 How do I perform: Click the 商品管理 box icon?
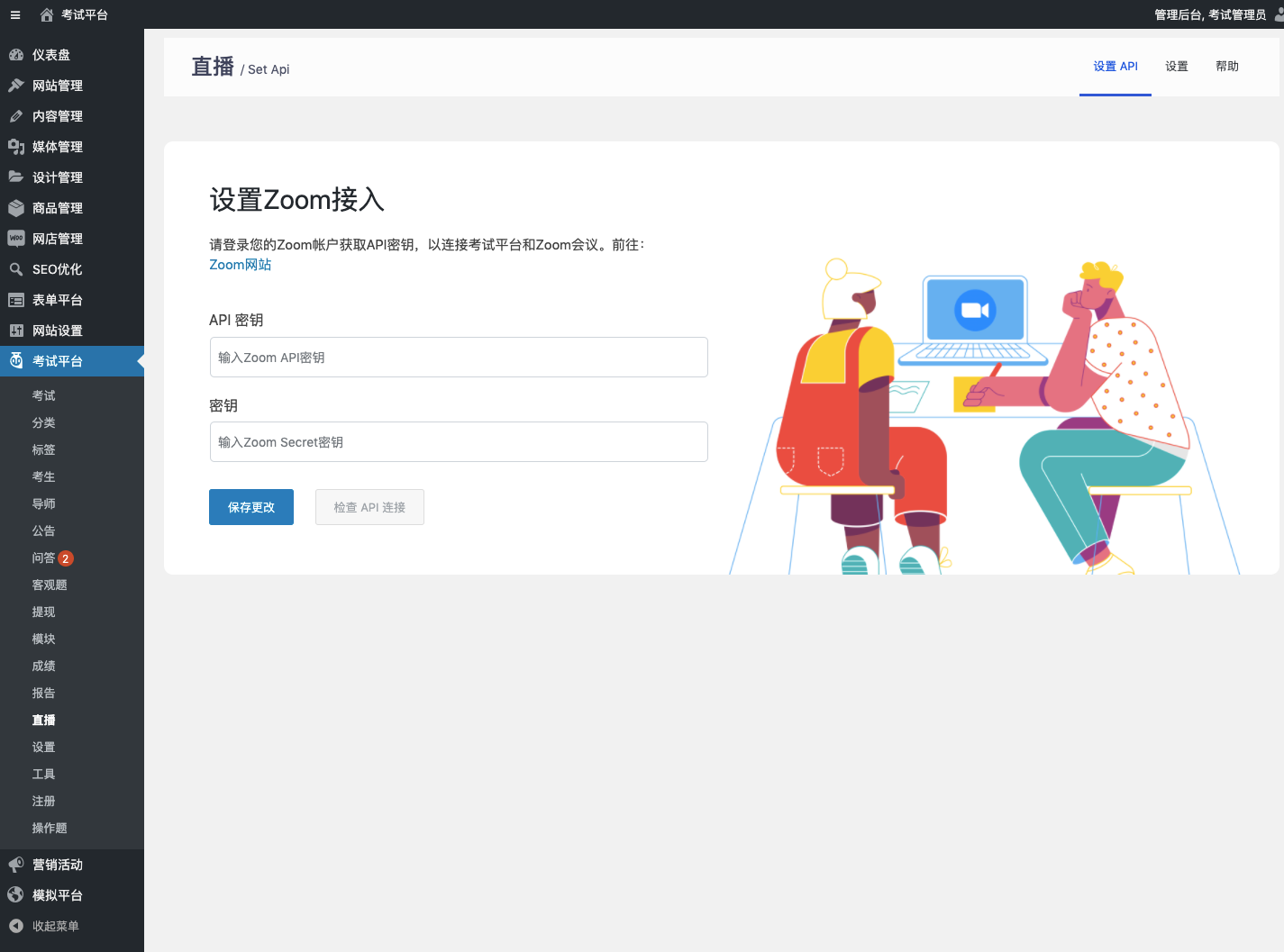[x=16, y=208]
